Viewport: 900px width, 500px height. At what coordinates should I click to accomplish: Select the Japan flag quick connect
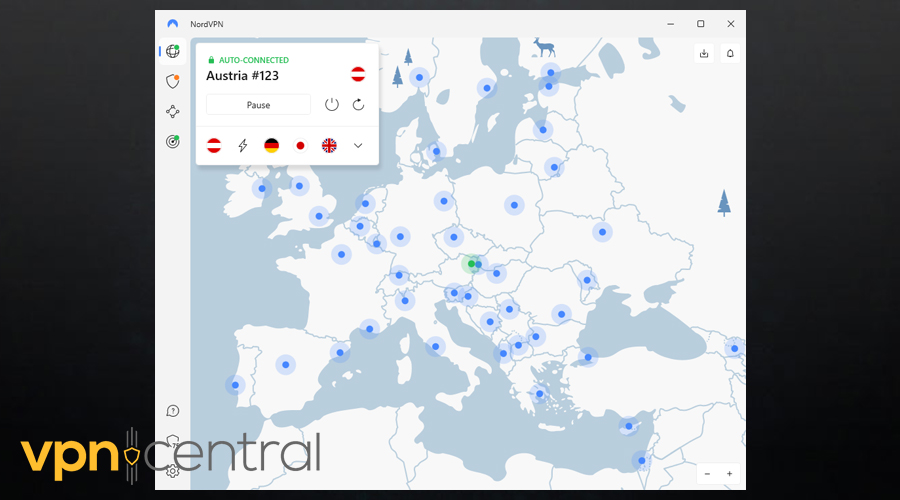(300, 146)
